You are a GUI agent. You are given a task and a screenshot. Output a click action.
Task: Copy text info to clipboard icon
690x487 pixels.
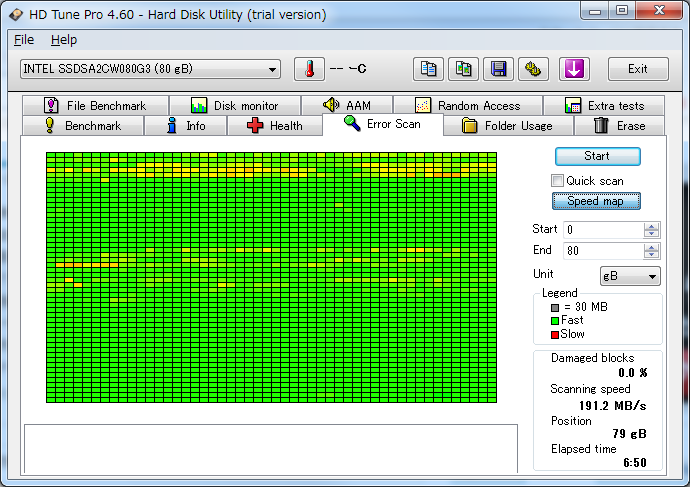click(x=428, y=69)
